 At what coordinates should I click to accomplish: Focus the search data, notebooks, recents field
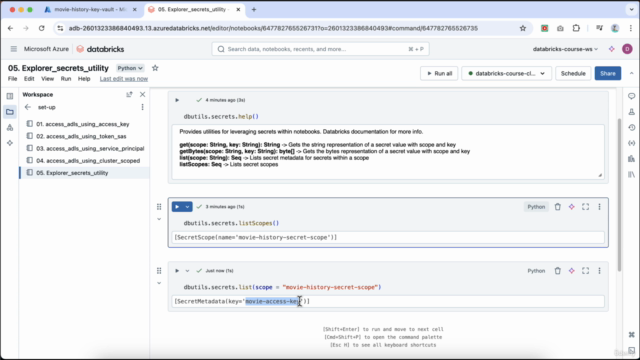click(320, 49)
